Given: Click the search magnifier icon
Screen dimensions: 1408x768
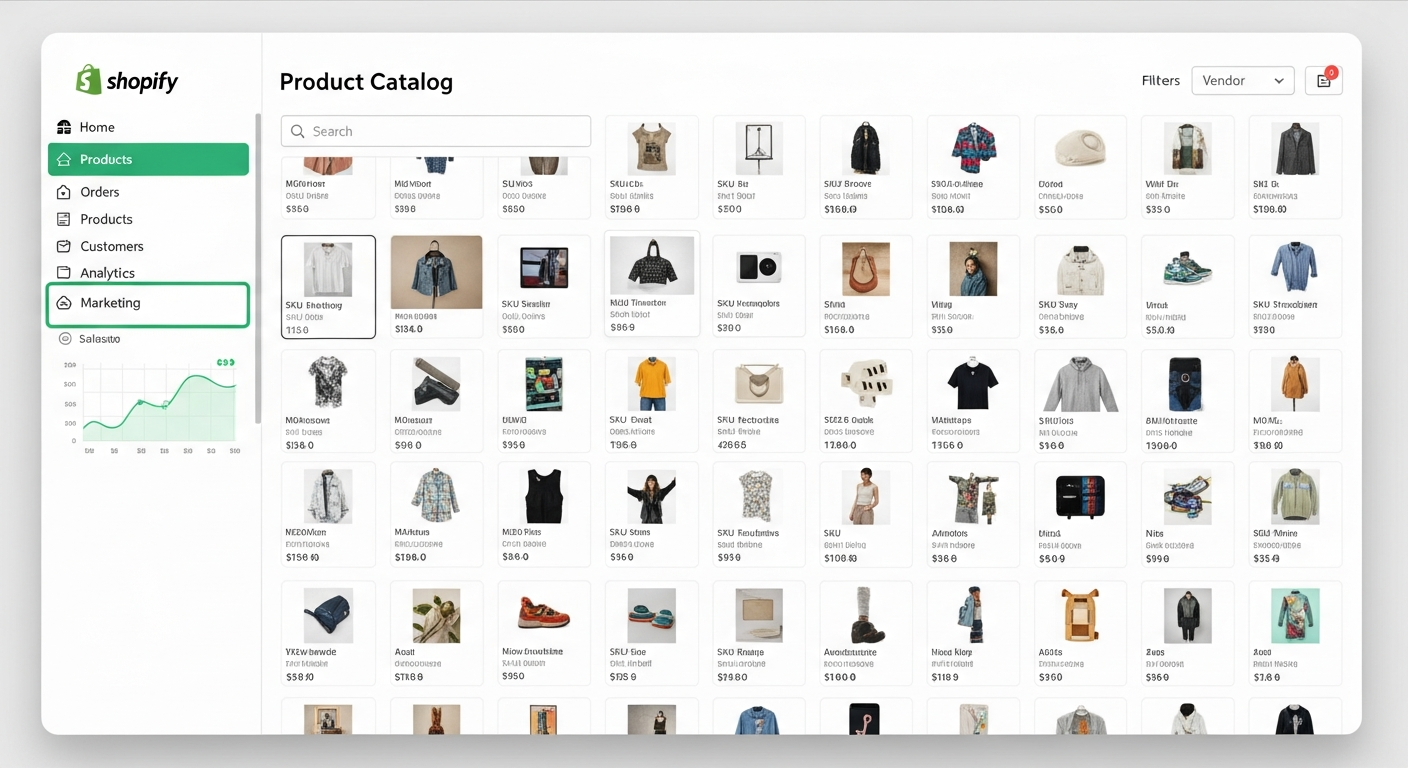Looking at the screenshot, I should tap(297, 131).
